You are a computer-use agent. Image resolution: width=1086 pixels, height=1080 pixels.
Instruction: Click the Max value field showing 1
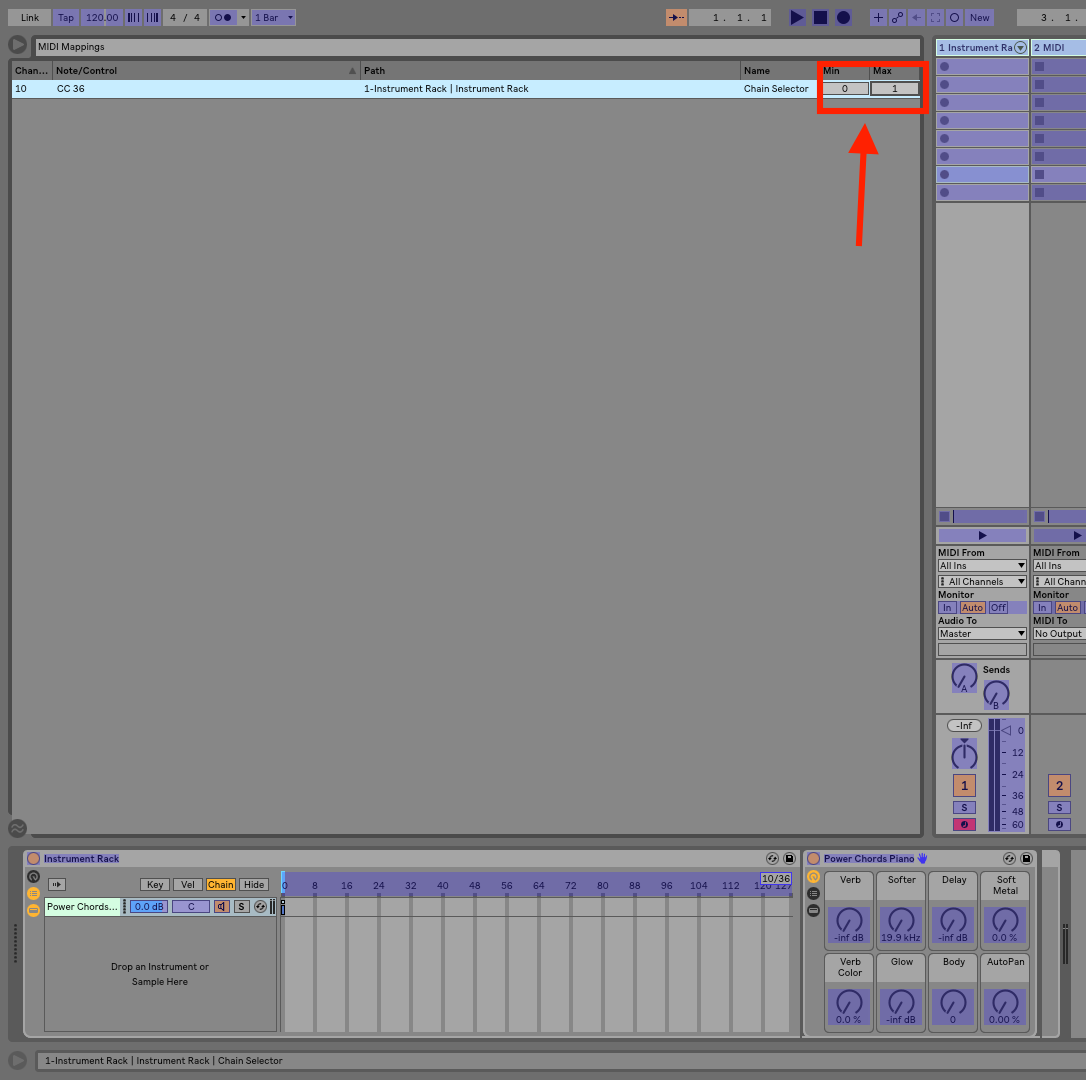point(894,89)
